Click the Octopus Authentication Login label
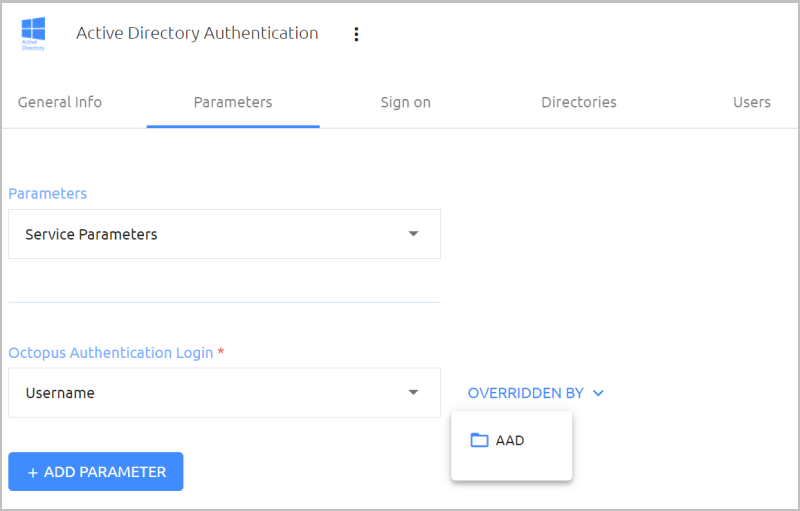800x511 pixels. [111, 353]
